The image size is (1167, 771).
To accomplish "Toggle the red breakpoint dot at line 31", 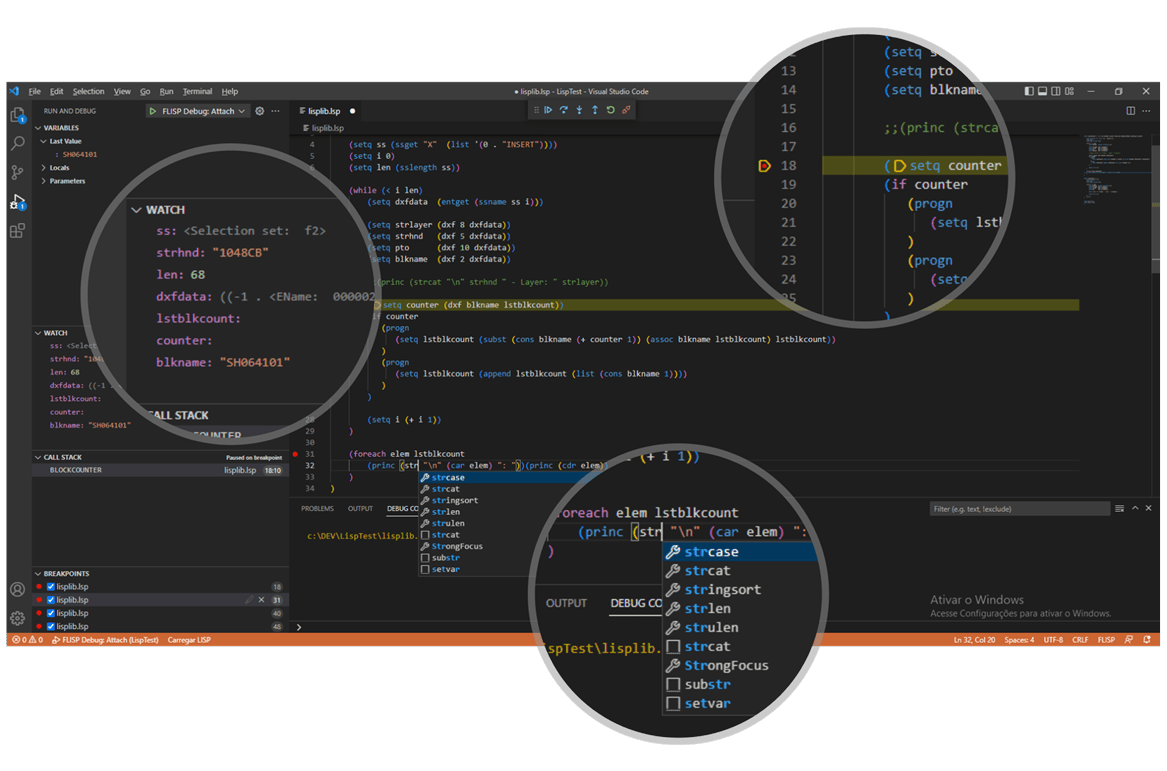I will [295, 454].
